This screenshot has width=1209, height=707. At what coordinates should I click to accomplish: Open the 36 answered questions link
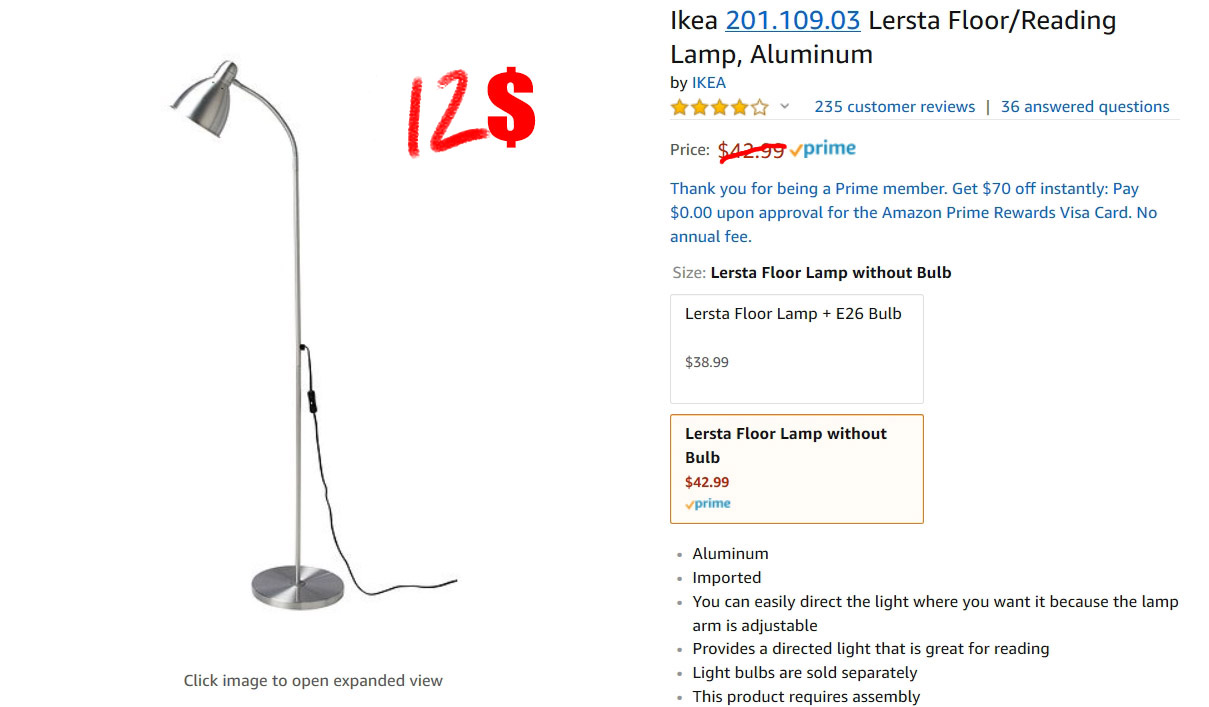click(x=1085, y=107)
